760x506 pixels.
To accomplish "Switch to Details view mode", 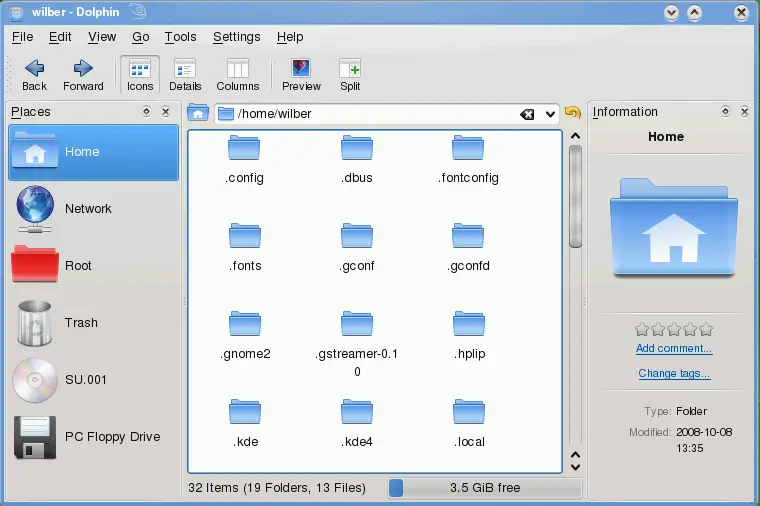I will [x=185, y=75].
